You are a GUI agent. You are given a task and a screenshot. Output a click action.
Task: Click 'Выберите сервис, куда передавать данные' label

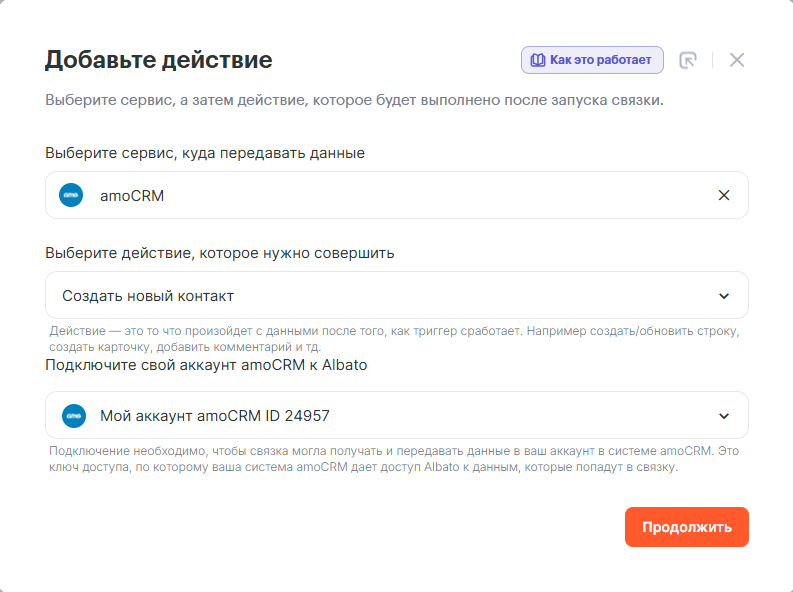coord(205,153)
